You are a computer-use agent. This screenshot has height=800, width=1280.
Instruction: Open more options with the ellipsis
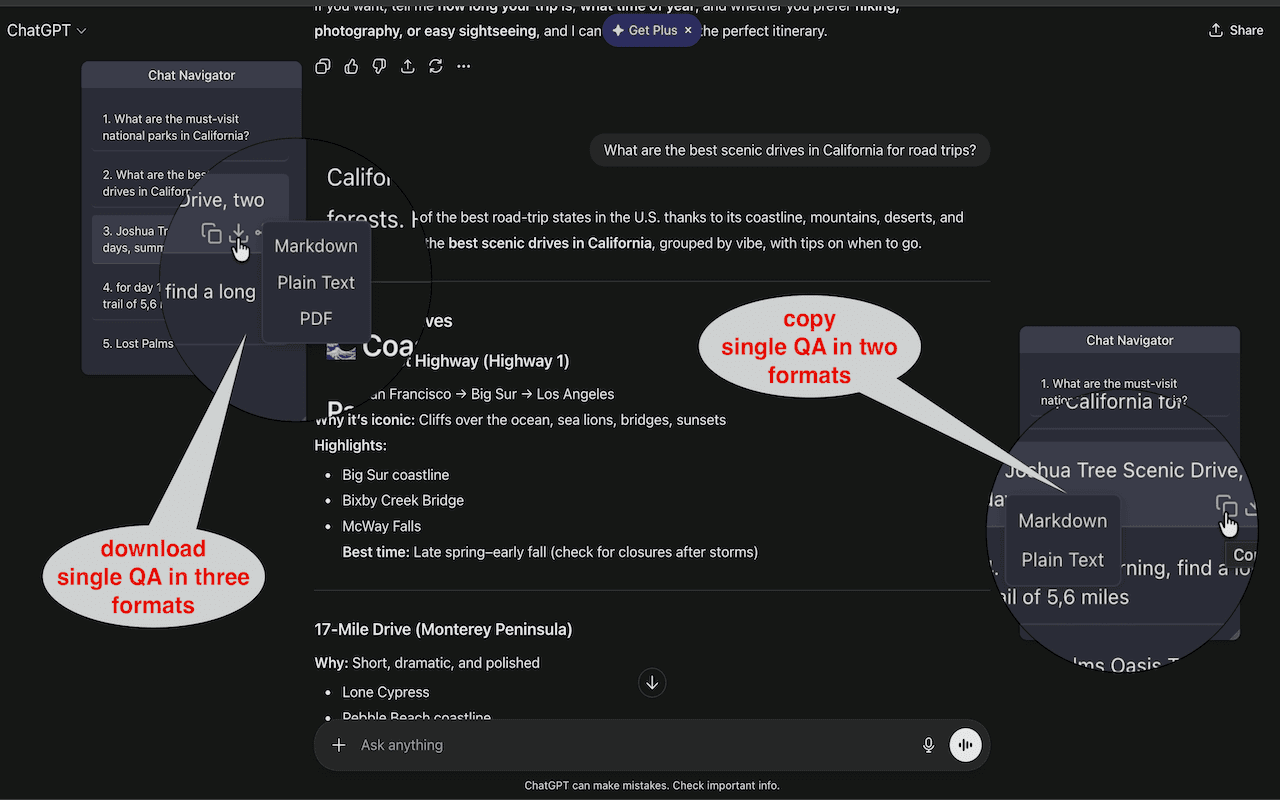pos(463,66)
